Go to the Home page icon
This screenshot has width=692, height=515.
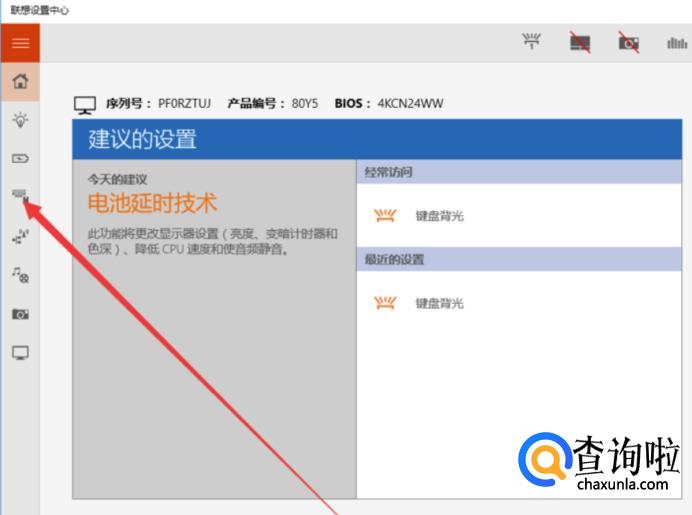point(20,81)
